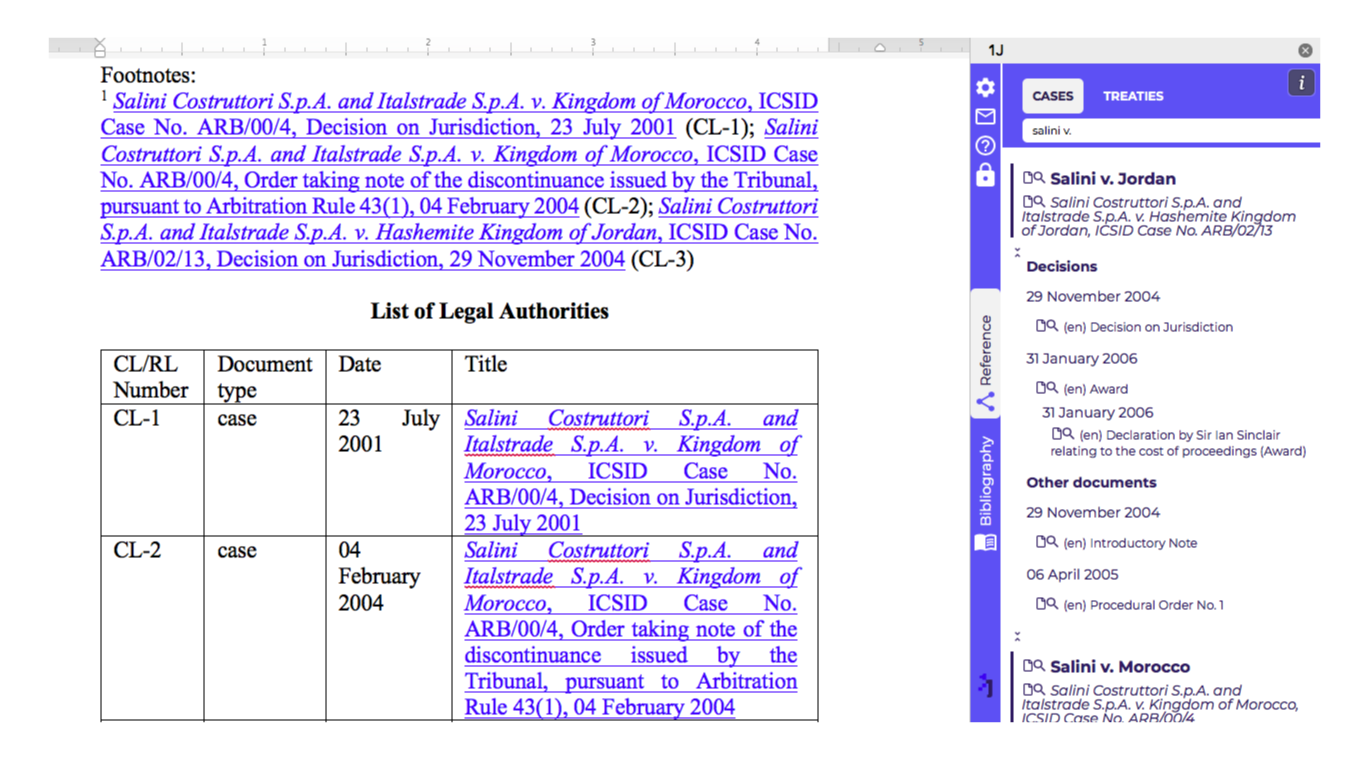
Task: Click the preview icon beside Salini v. Morocco title
Action: tap(1034, 666)
